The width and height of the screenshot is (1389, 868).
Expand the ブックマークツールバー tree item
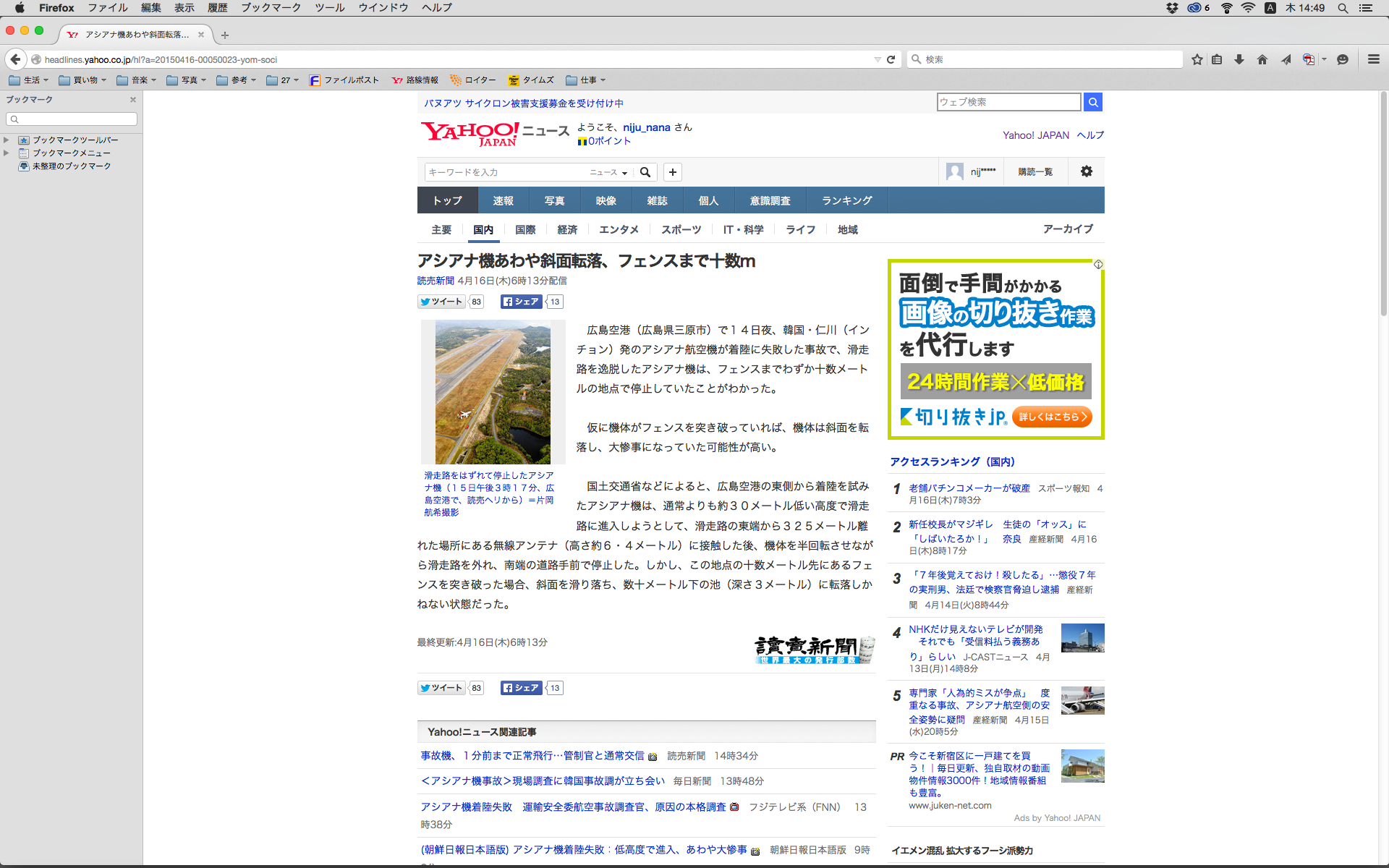click(7, 140)
